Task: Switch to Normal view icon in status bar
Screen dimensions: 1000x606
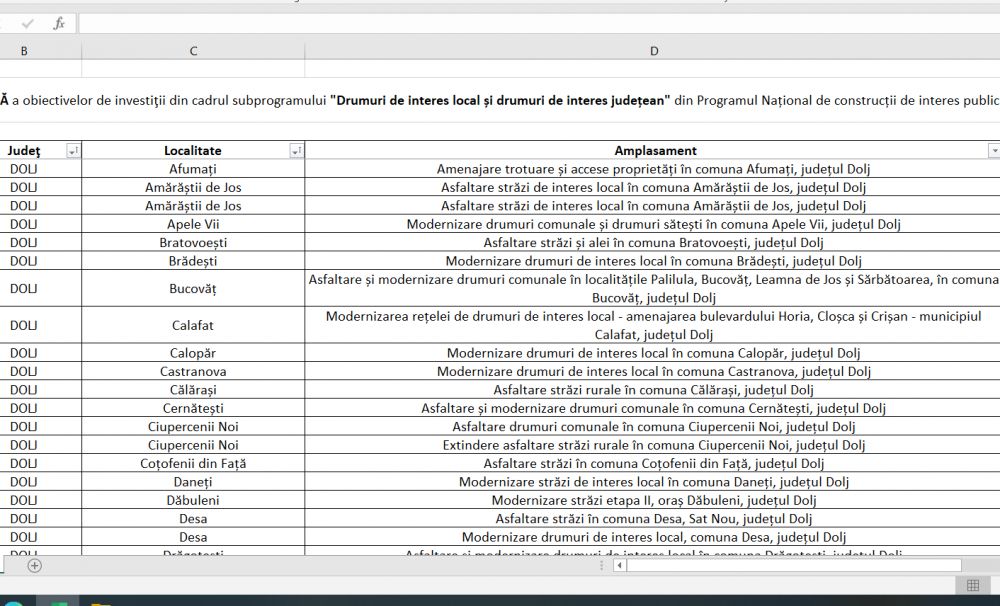Action: point(972,585)
